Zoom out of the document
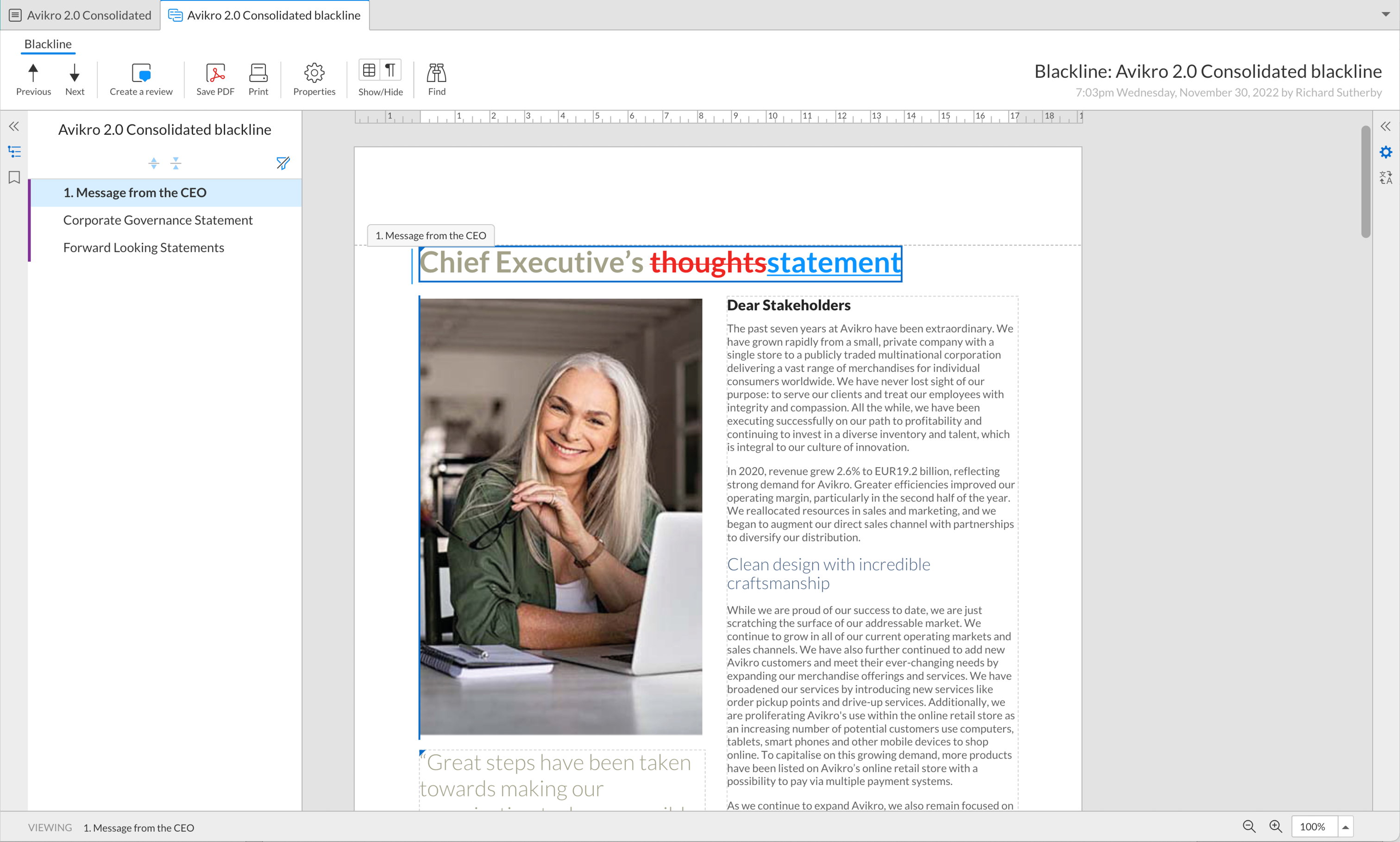Viewport: 1400px width, 842px height. (1249, 827)
